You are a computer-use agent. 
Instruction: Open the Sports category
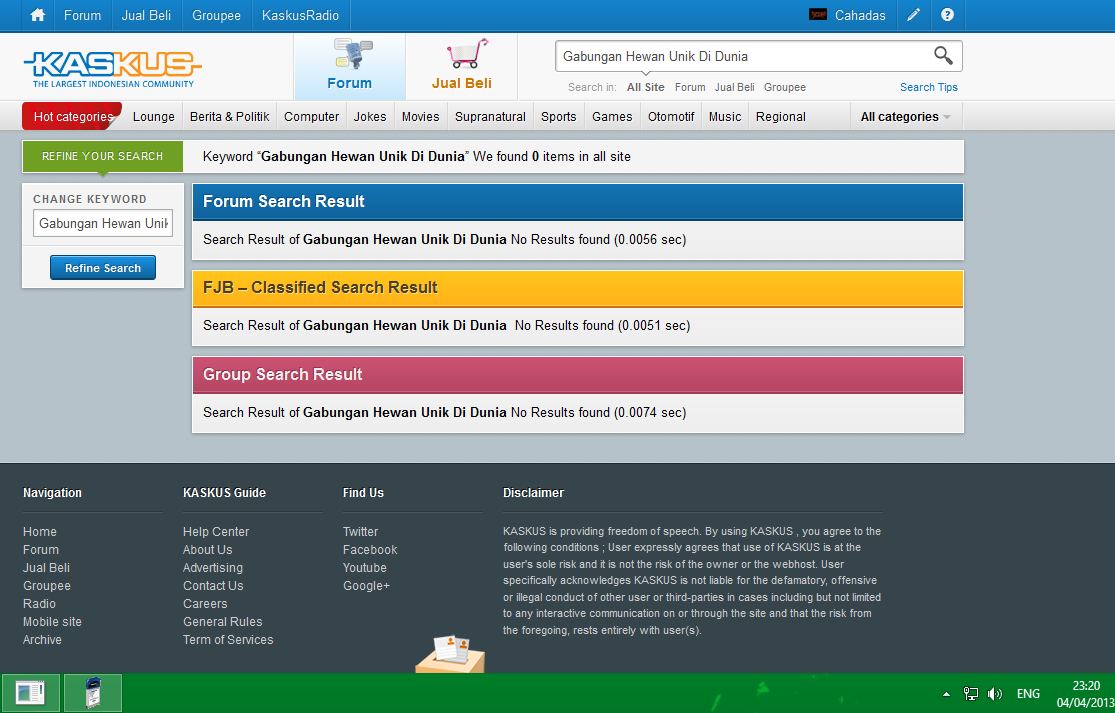tap(558, 117)
